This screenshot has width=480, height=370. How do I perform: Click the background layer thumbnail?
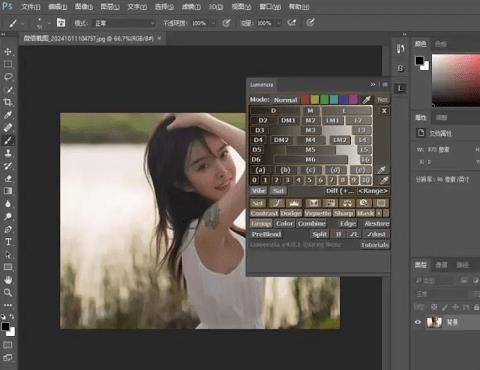pyautogui.click(x=434, y=322)
